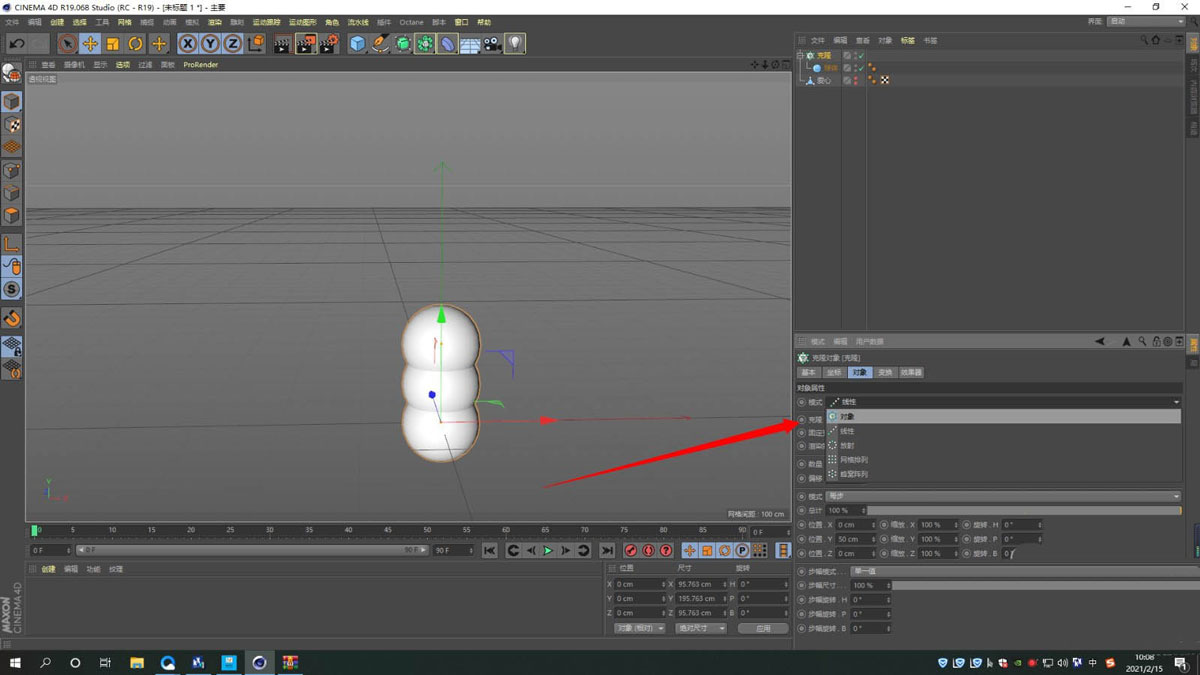The width and height of the screenshot is (1200, 675).
Task: Toggle the X axis lock
Action: click(x=188, y=44)
